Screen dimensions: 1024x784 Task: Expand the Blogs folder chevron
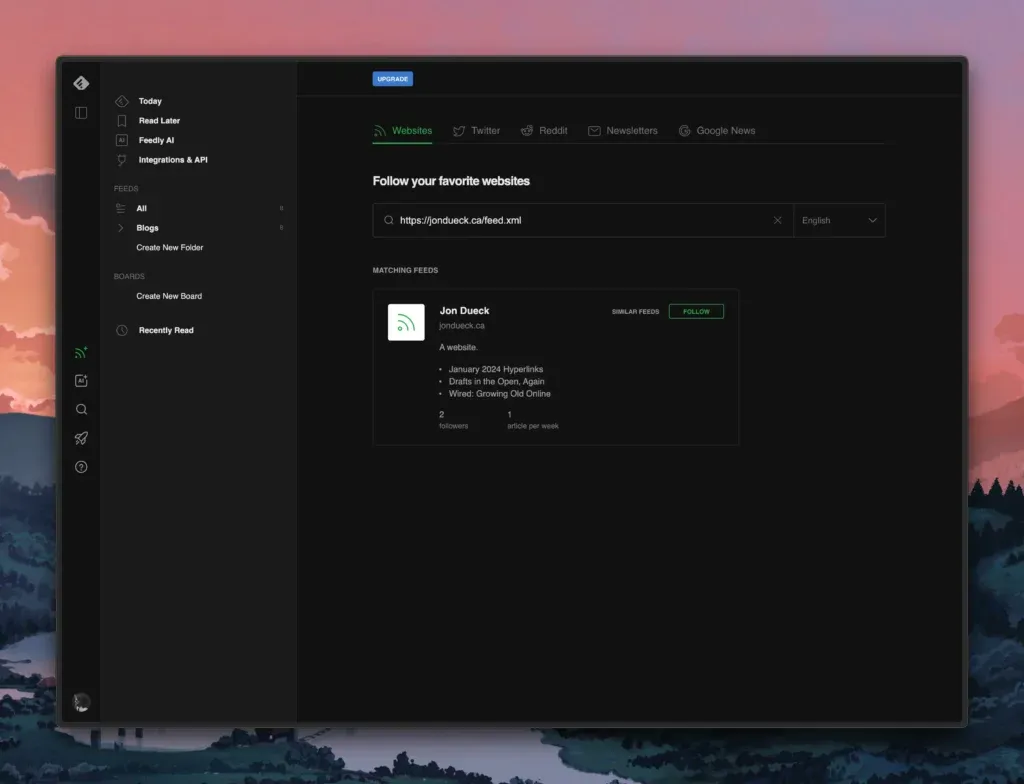tap(120, 228)
